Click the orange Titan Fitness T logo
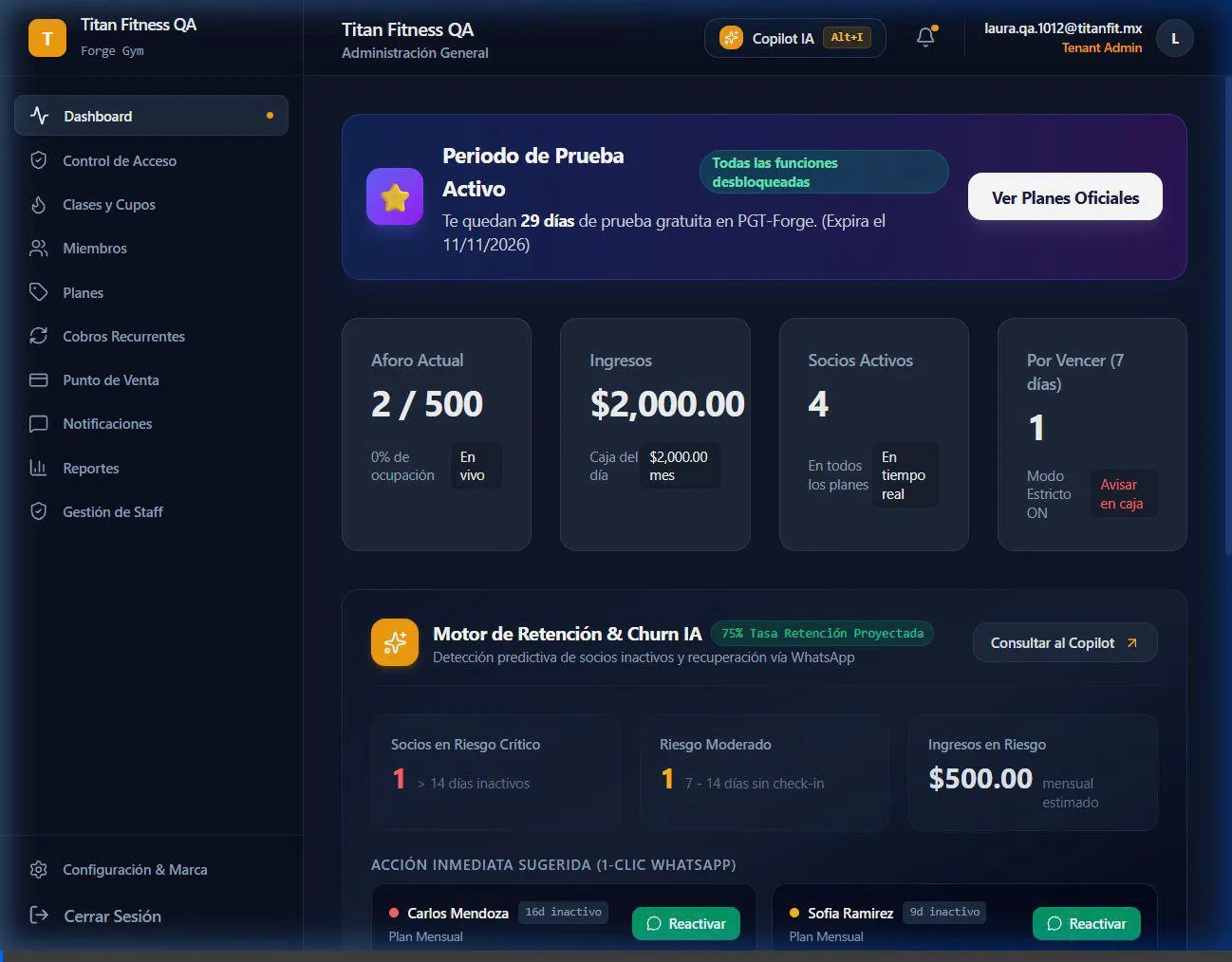Image resolution: width=1232 pixels, height=962 pixels. (x=47, y=38)
